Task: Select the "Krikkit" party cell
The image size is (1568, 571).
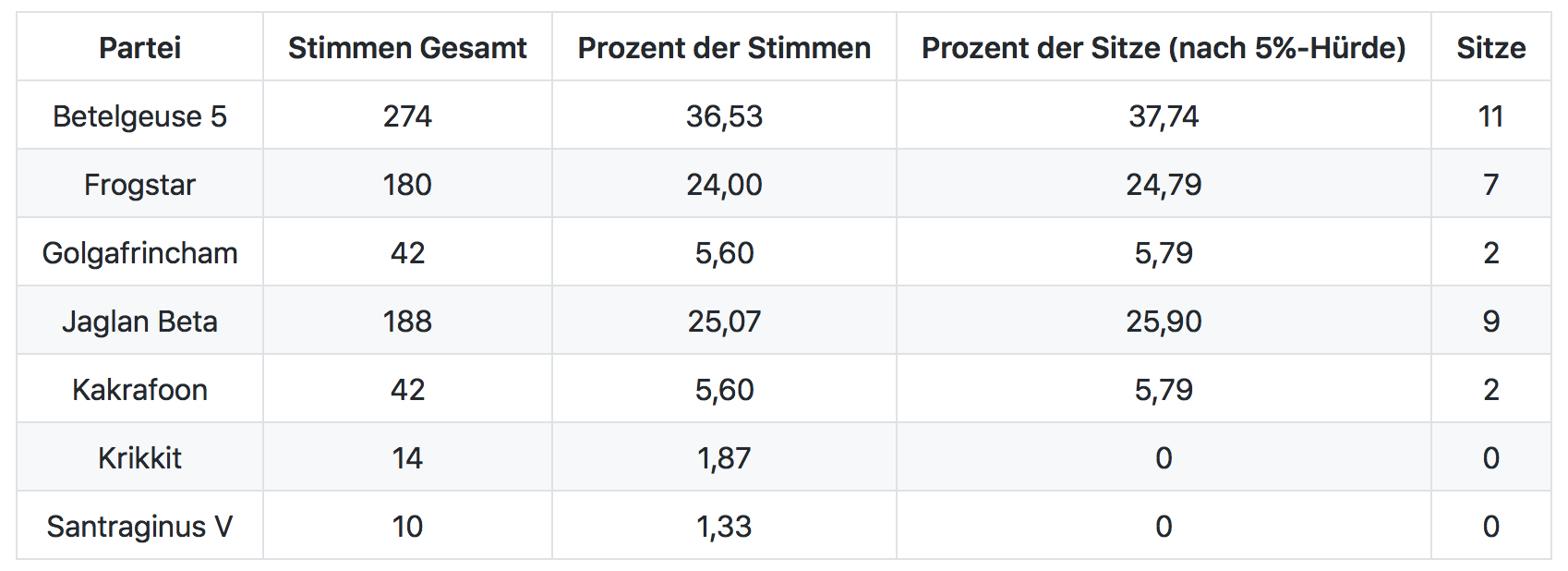Action: 139,458
